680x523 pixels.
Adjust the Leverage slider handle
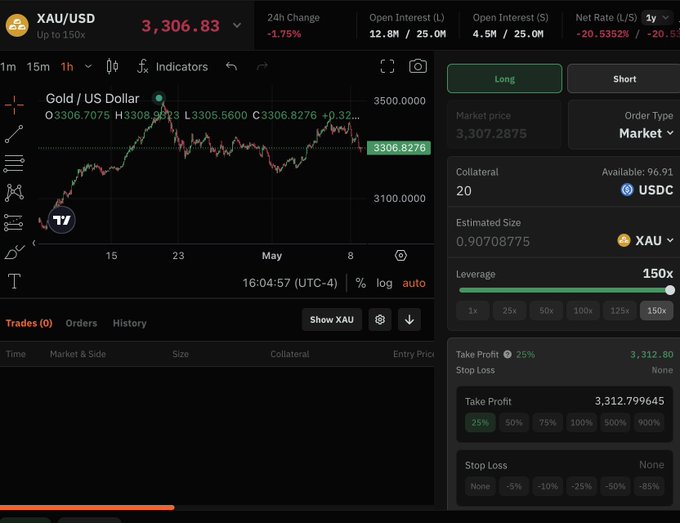click(x=670, y=290)
